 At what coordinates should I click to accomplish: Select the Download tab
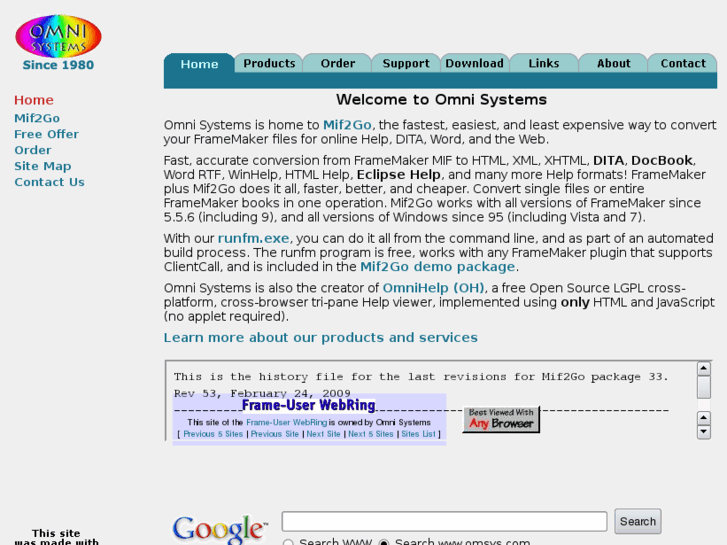pyautogui.click(x=474, y=64)
